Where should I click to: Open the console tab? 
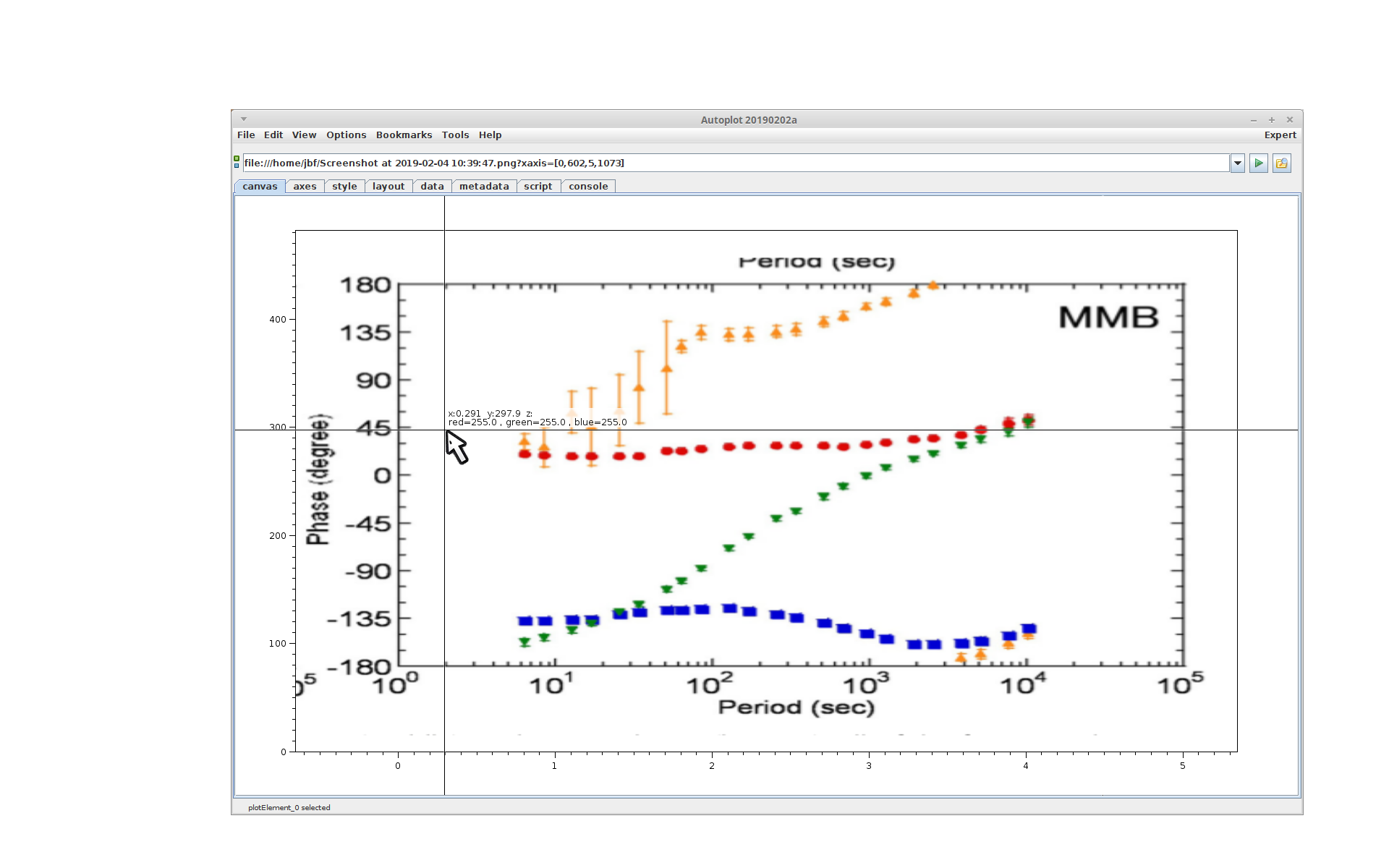point(587,187)
